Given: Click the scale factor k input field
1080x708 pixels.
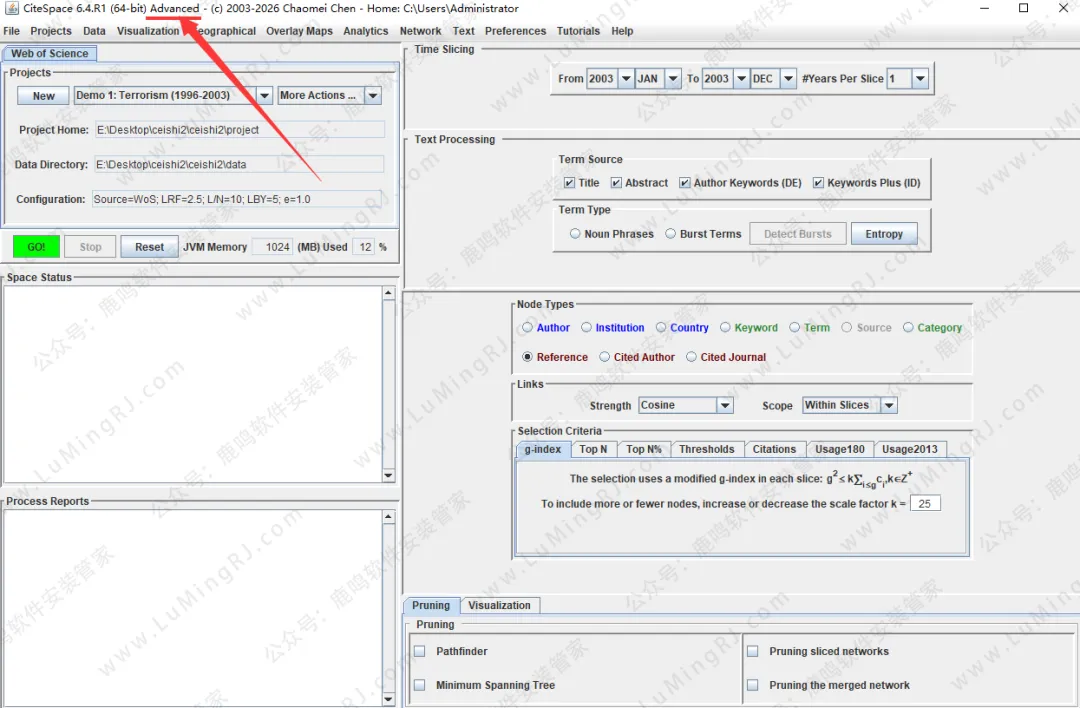Looking at the screenshot, I should (x=924, y=504).
